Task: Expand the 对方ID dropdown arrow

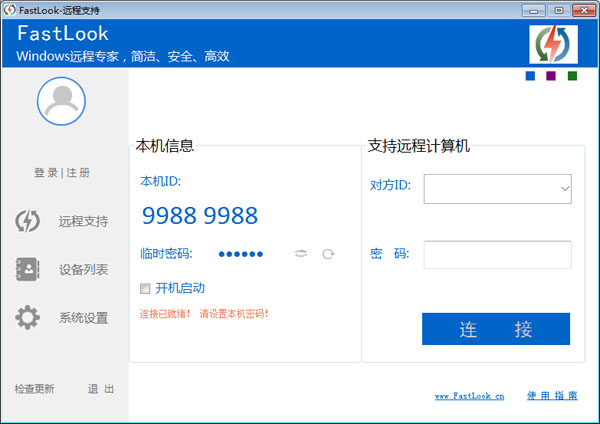Action: click(x=565, y=189)
